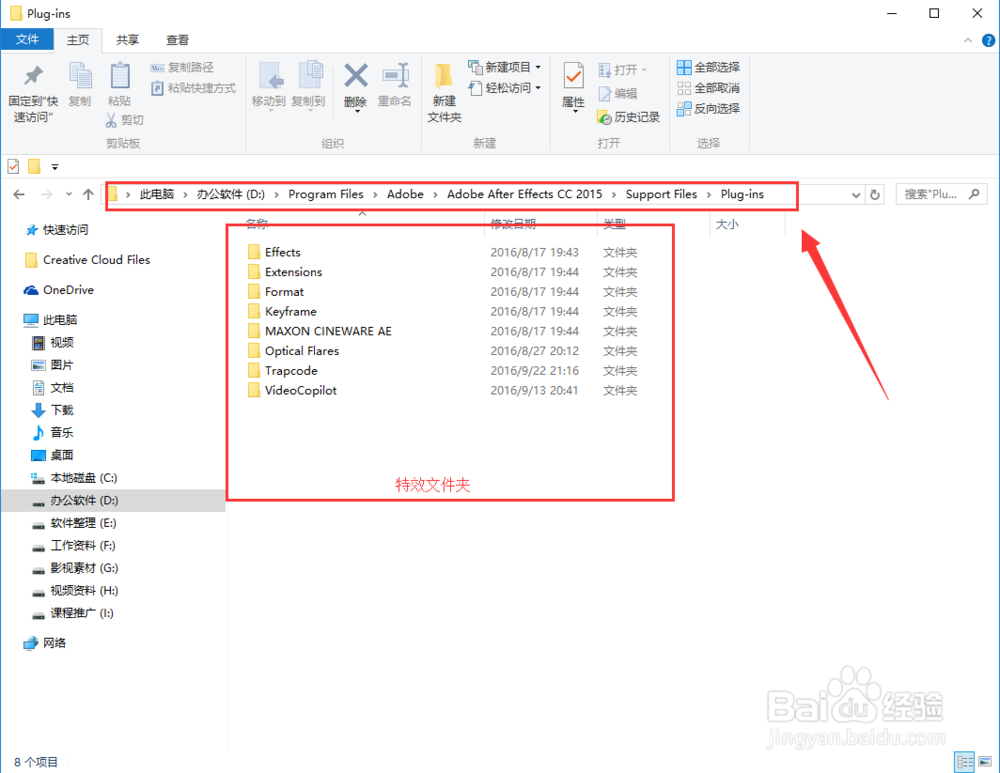Select the View (查看) tab
Screen dimensions: 1000x773
(177, 40)
